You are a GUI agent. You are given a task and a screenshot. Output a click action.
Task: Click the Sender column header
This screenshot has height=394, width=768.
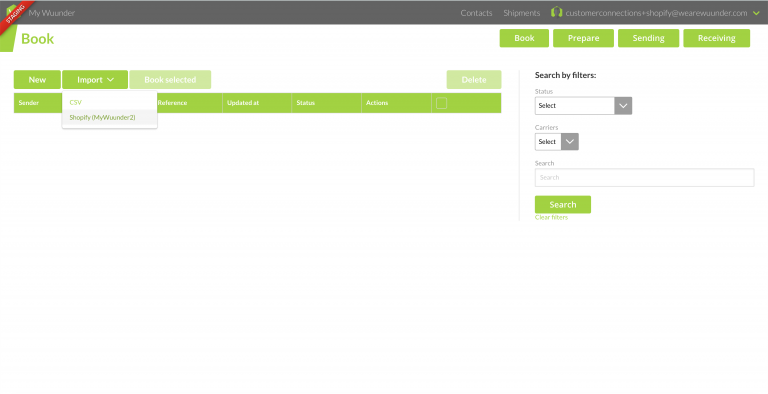click(x=29, y=103)
